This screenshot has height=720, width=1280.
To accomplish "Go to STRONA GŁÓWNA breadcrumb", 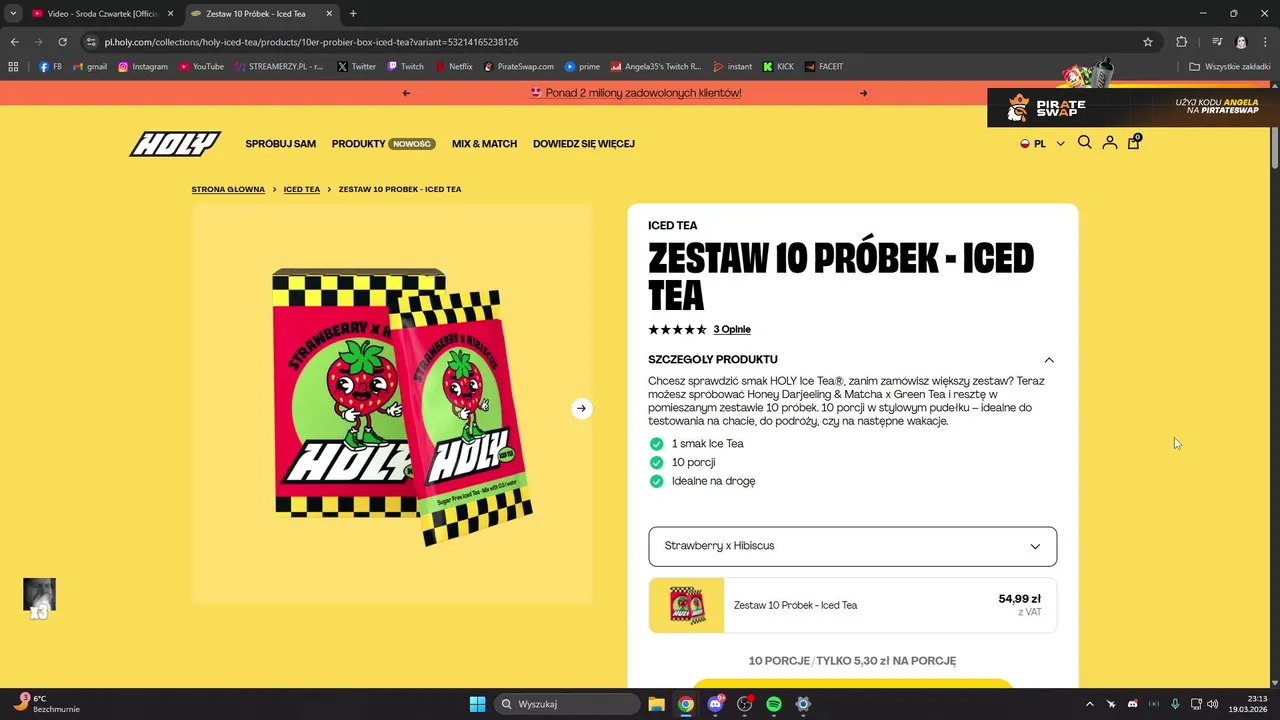I will coord(228,189).
